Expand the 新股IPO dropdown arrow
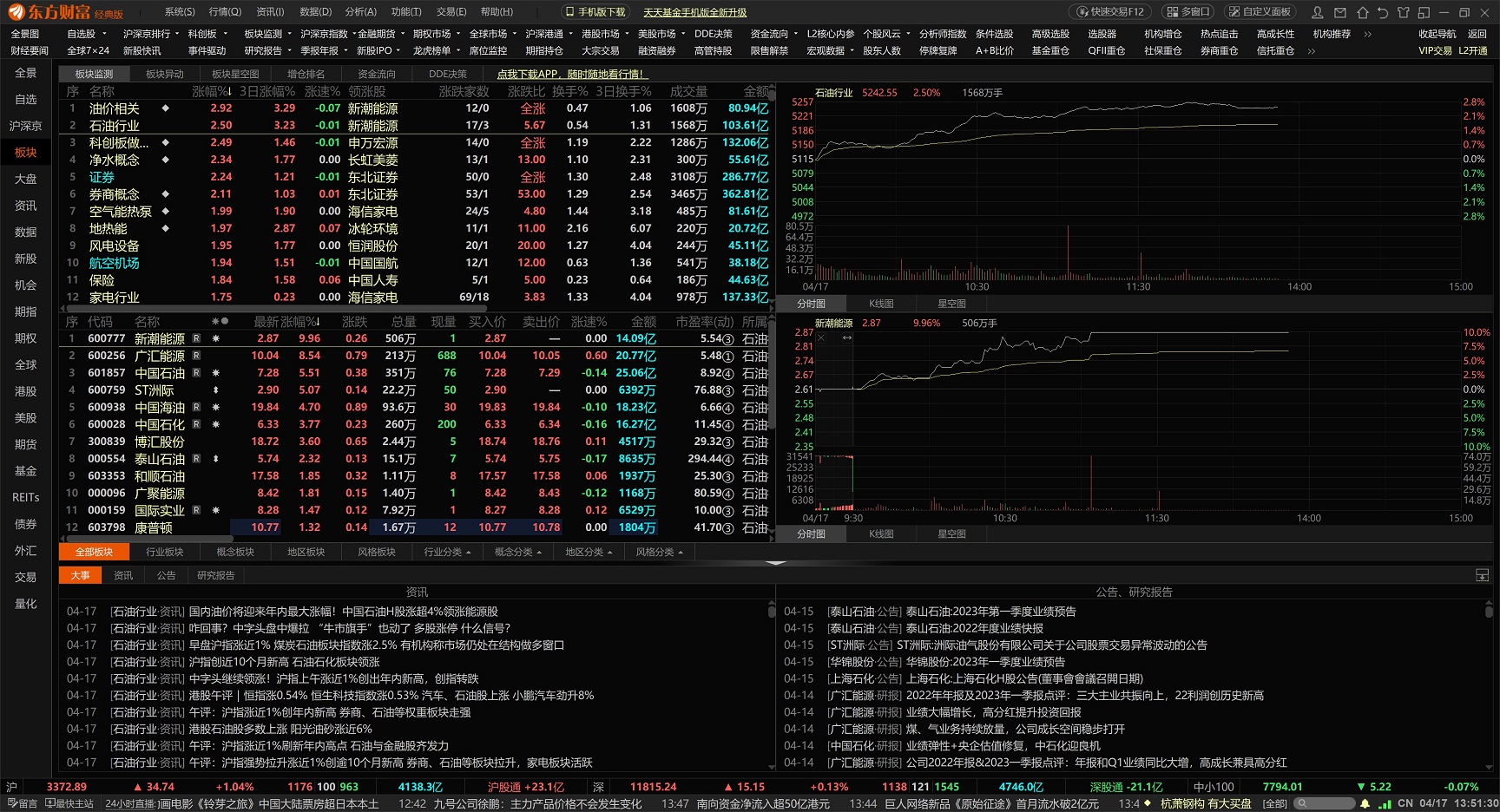 (398, 51)
